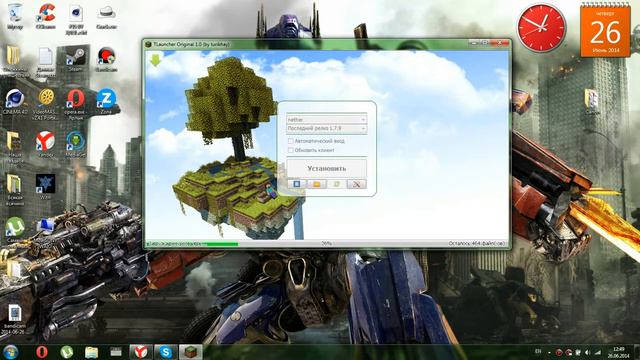This screenshot has height=360, width=640.
Task: Click the blue support icon button in TLauncher
Action: [x=297, y=184]
